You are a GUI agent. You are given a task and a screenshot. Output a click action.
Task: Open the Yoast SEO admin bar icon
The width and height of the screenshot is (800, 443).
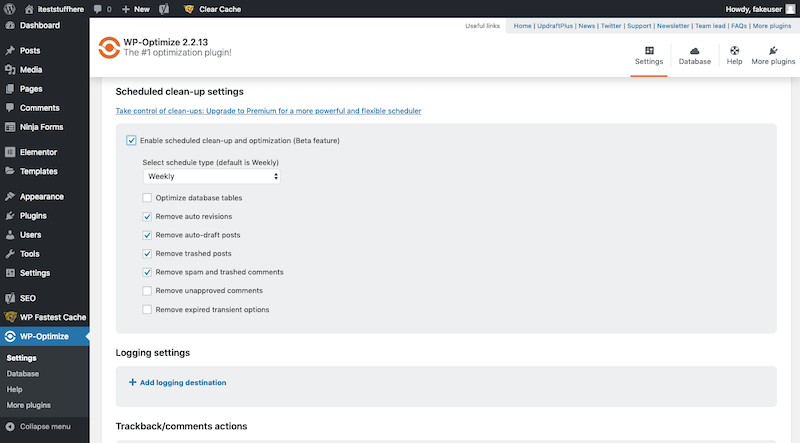pyautogui.click(x=164, y=9)
